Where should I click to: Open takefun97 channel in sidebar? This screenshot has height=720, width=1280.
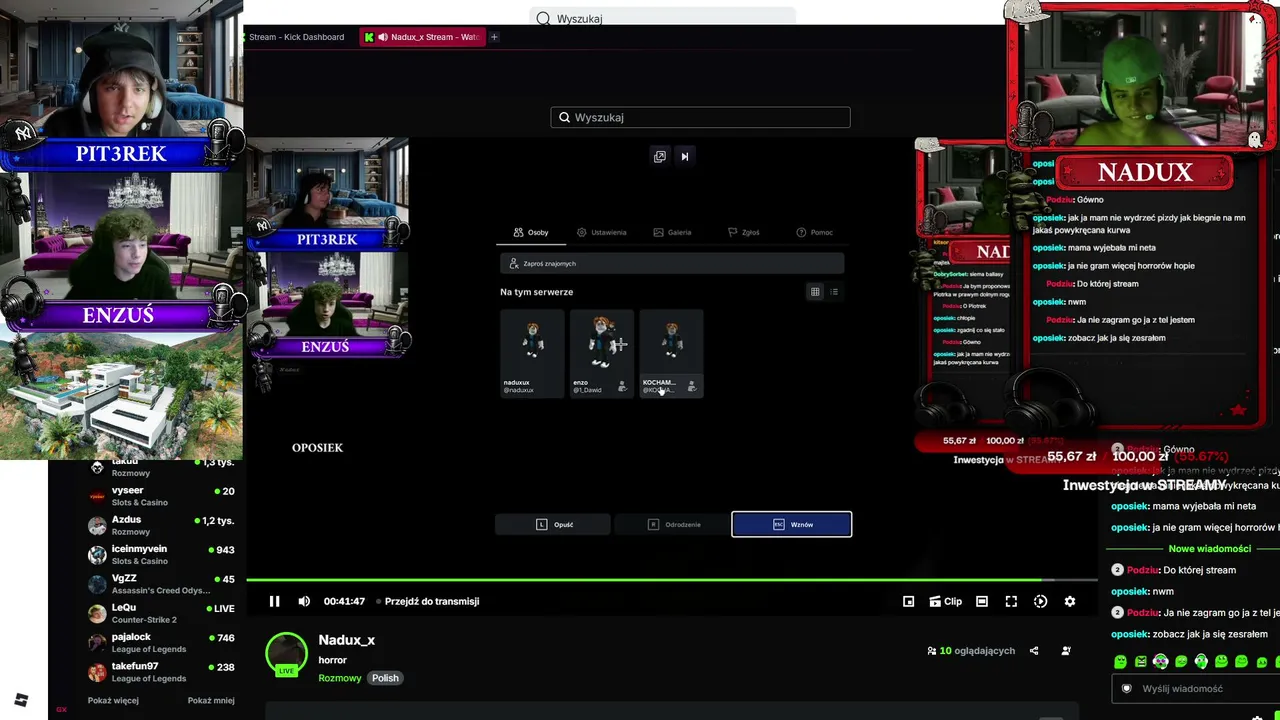[x=162, y=672]
